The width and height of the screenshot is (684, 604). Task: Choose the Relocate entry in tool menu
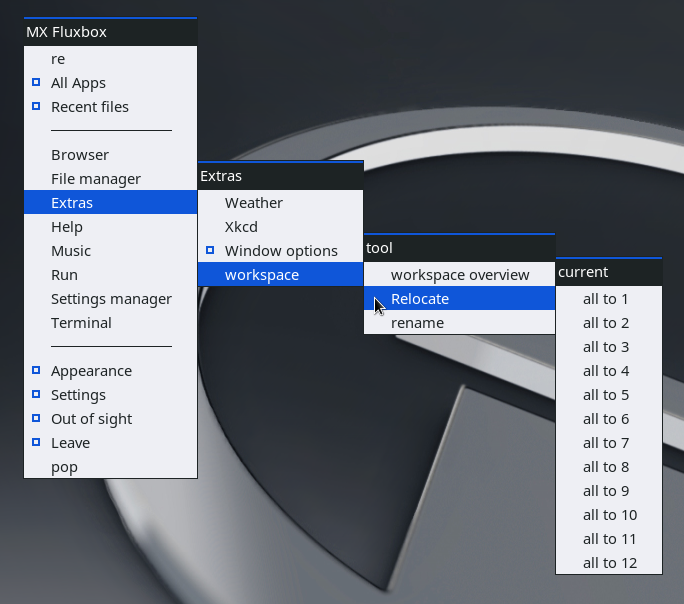459,298
